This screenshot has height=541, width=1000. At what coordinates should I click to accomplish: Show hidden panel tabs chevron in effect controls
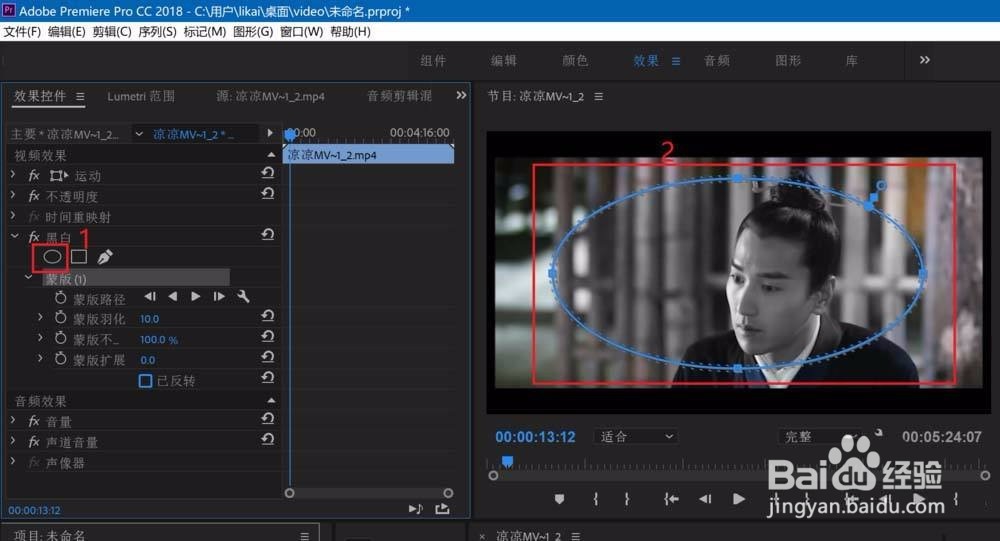pyautogui.click(x=461, y=95)
